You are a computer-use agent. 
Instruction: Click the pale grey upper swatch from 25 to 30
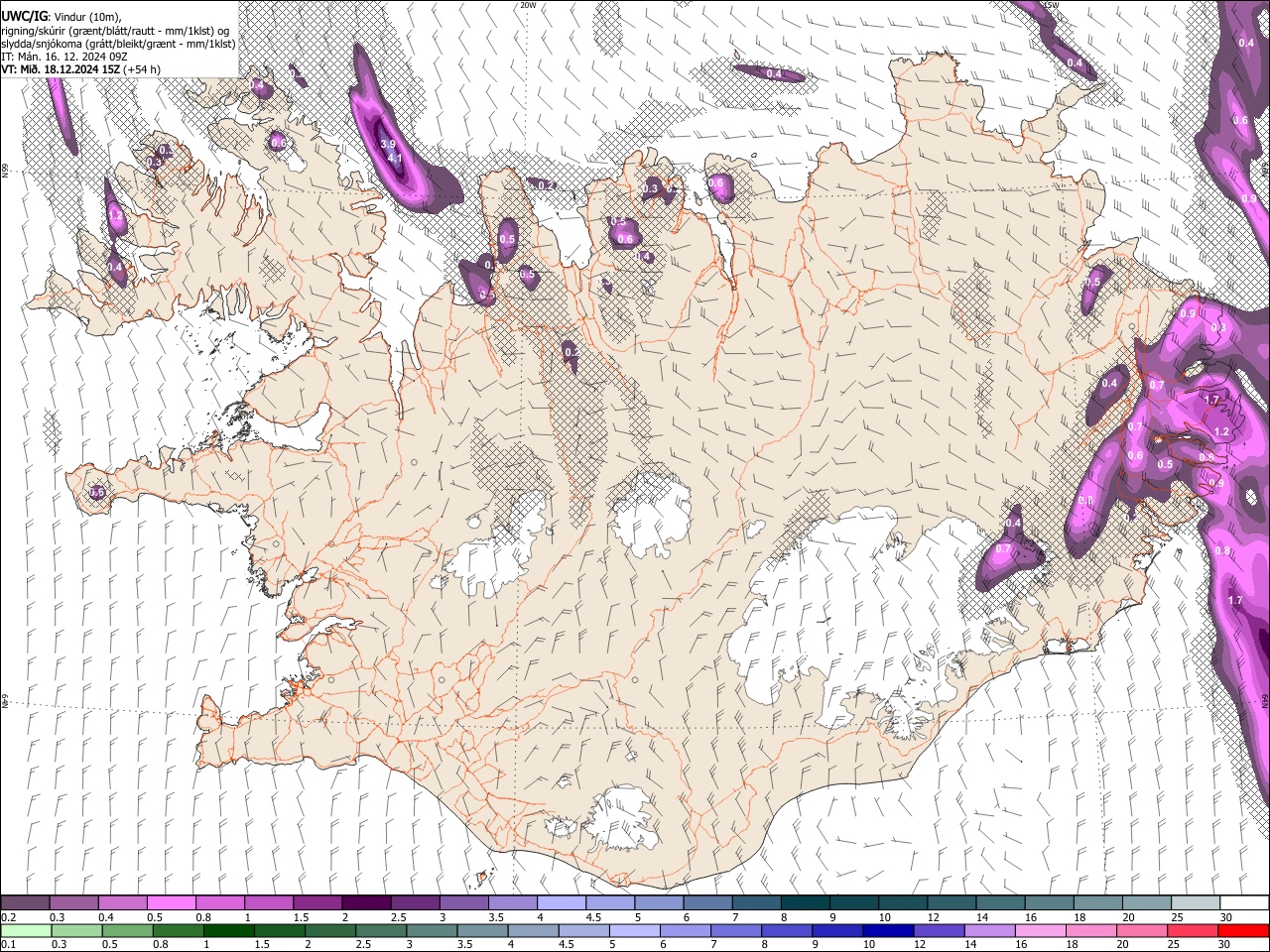[x=1195, y=902]
